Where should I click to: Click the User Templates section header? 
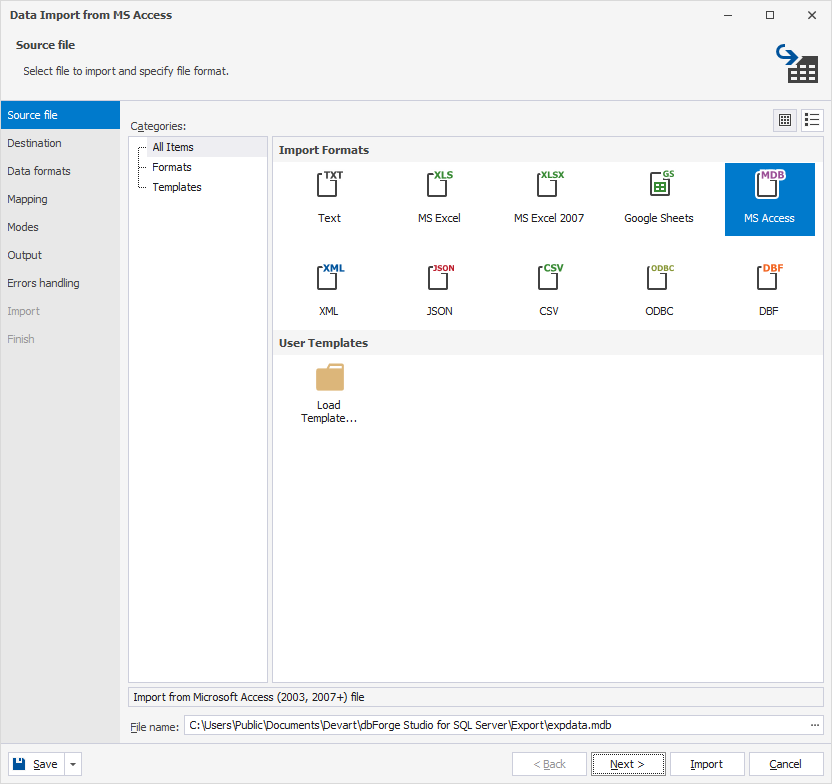548,343
